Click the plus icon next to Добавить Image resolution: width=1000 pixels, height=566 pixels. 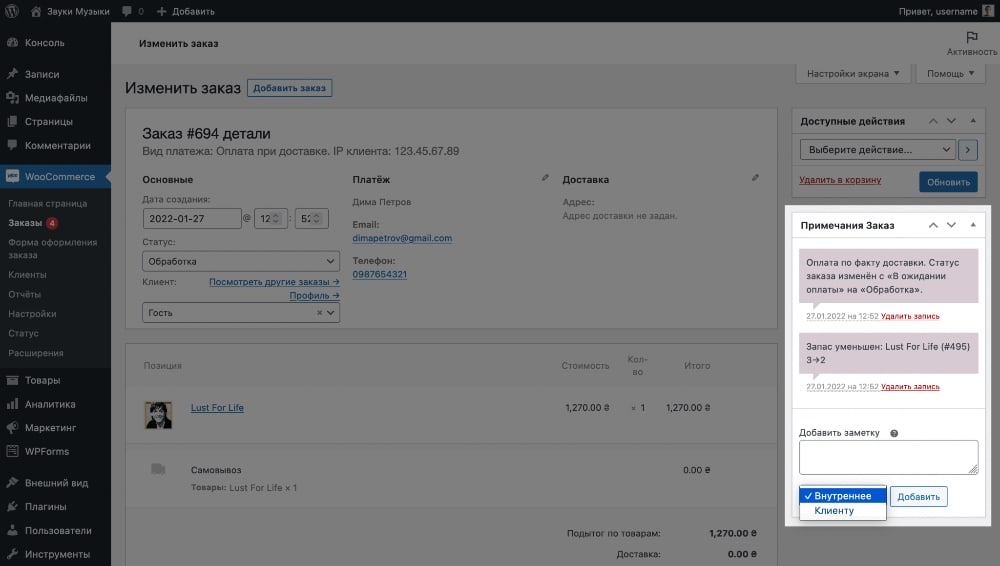point(161,11)
